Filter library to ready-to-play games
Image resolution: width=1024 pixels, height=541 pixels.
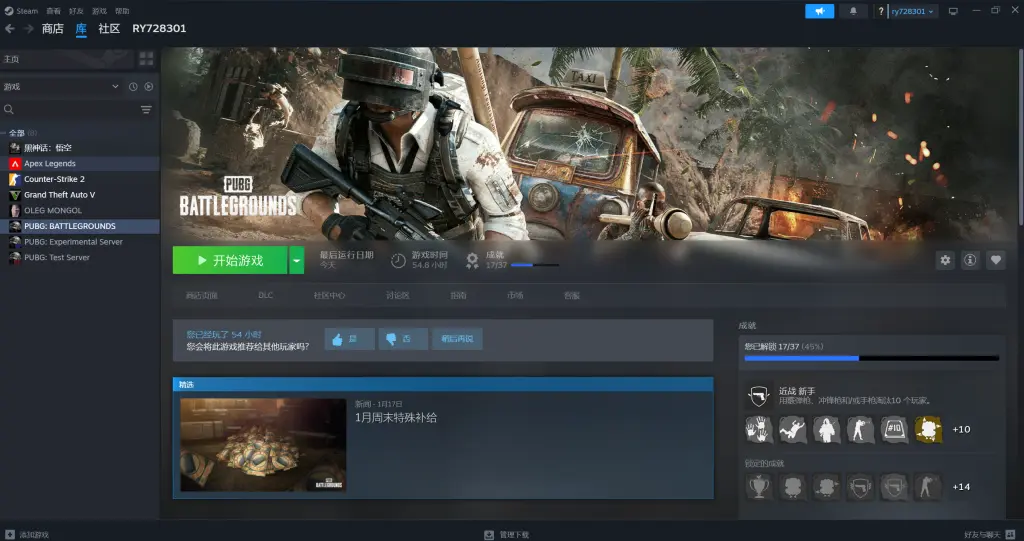[x=149, y=86]
